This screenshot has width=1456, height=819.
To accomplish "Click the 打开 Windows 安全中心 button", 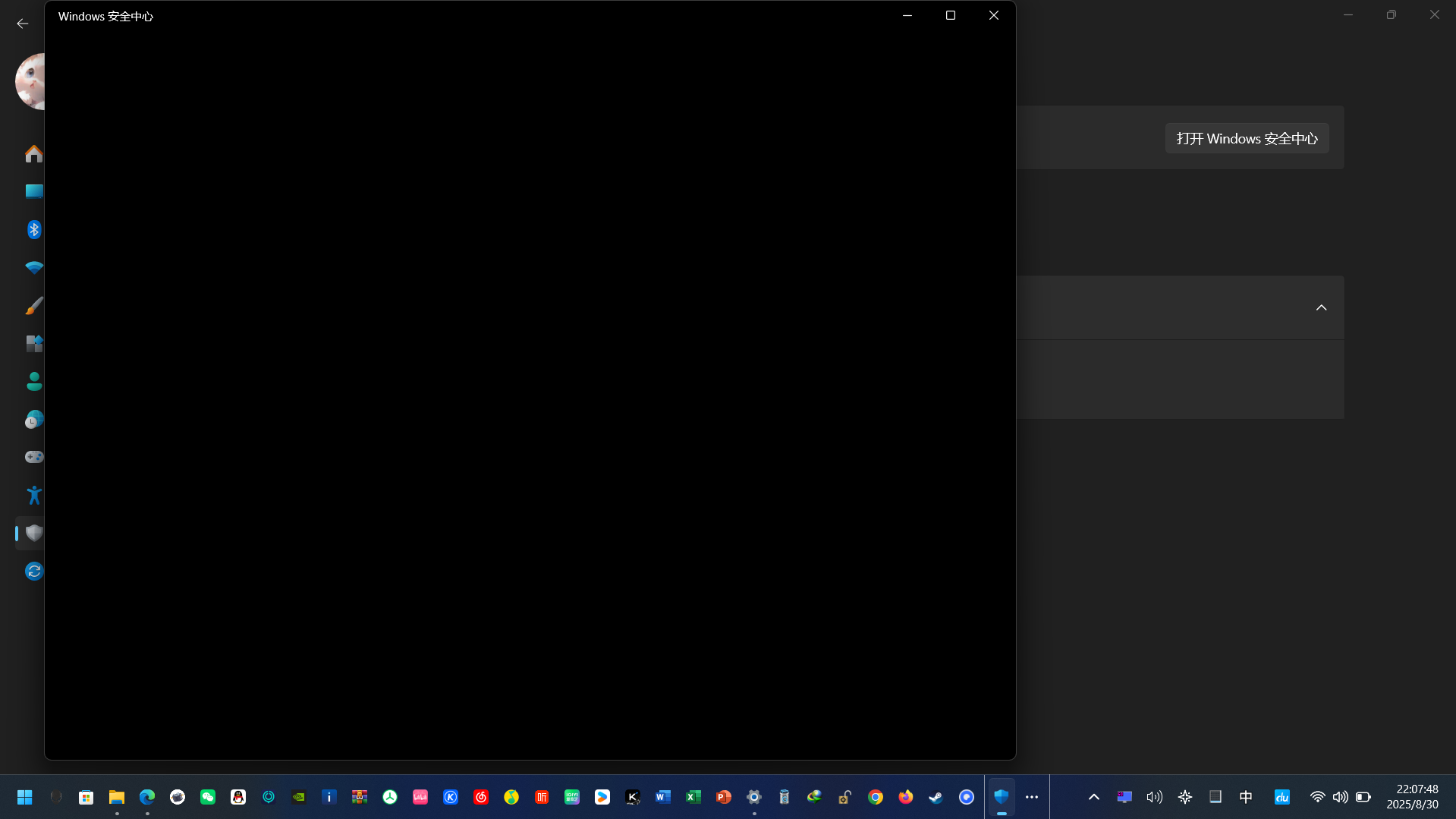I will (x=1247, y=138).
